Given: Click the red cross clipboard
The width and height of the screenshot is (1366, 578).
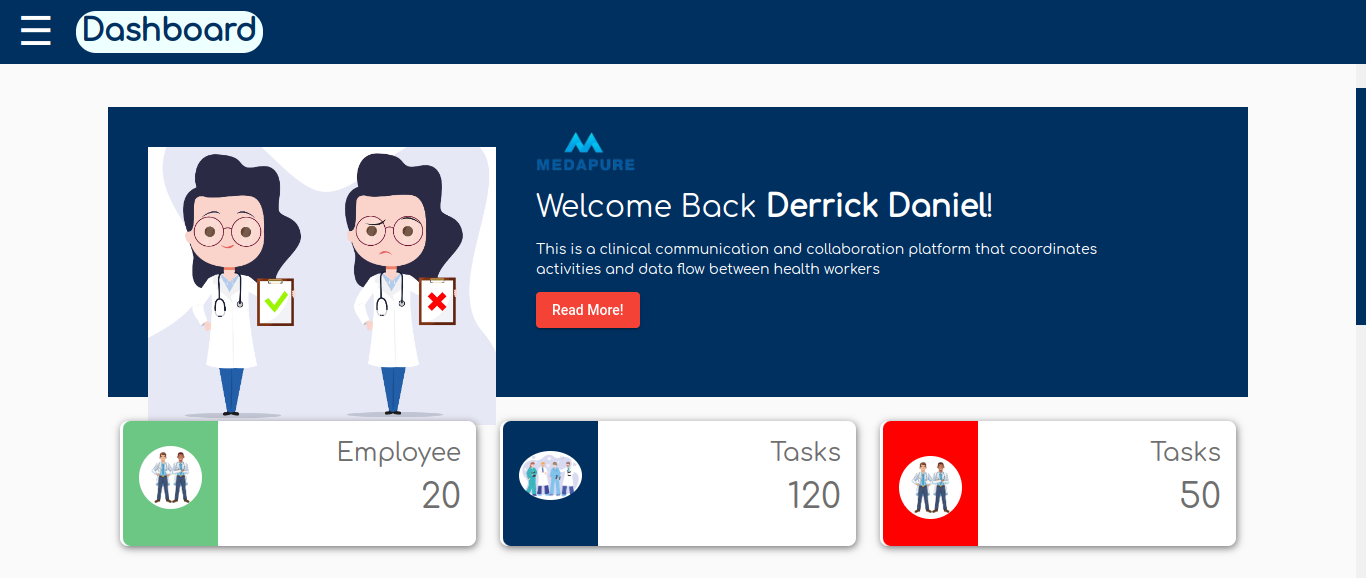Looking at the screenshot, I should coord(437,301).
